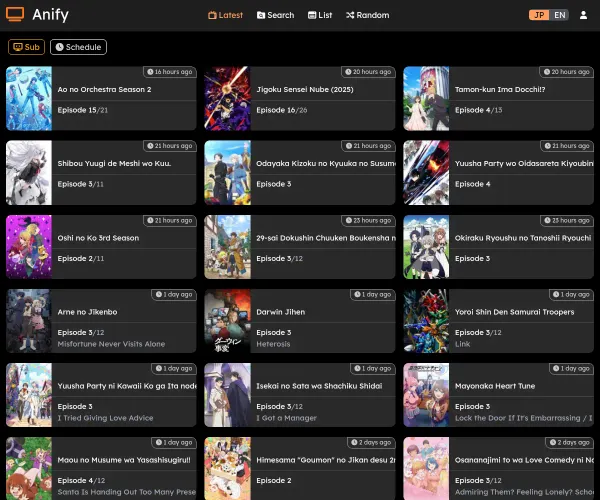Go to the List page
The width and height of the screenshot is (600, 500).
pyautogui.click(x=320, y=15)
